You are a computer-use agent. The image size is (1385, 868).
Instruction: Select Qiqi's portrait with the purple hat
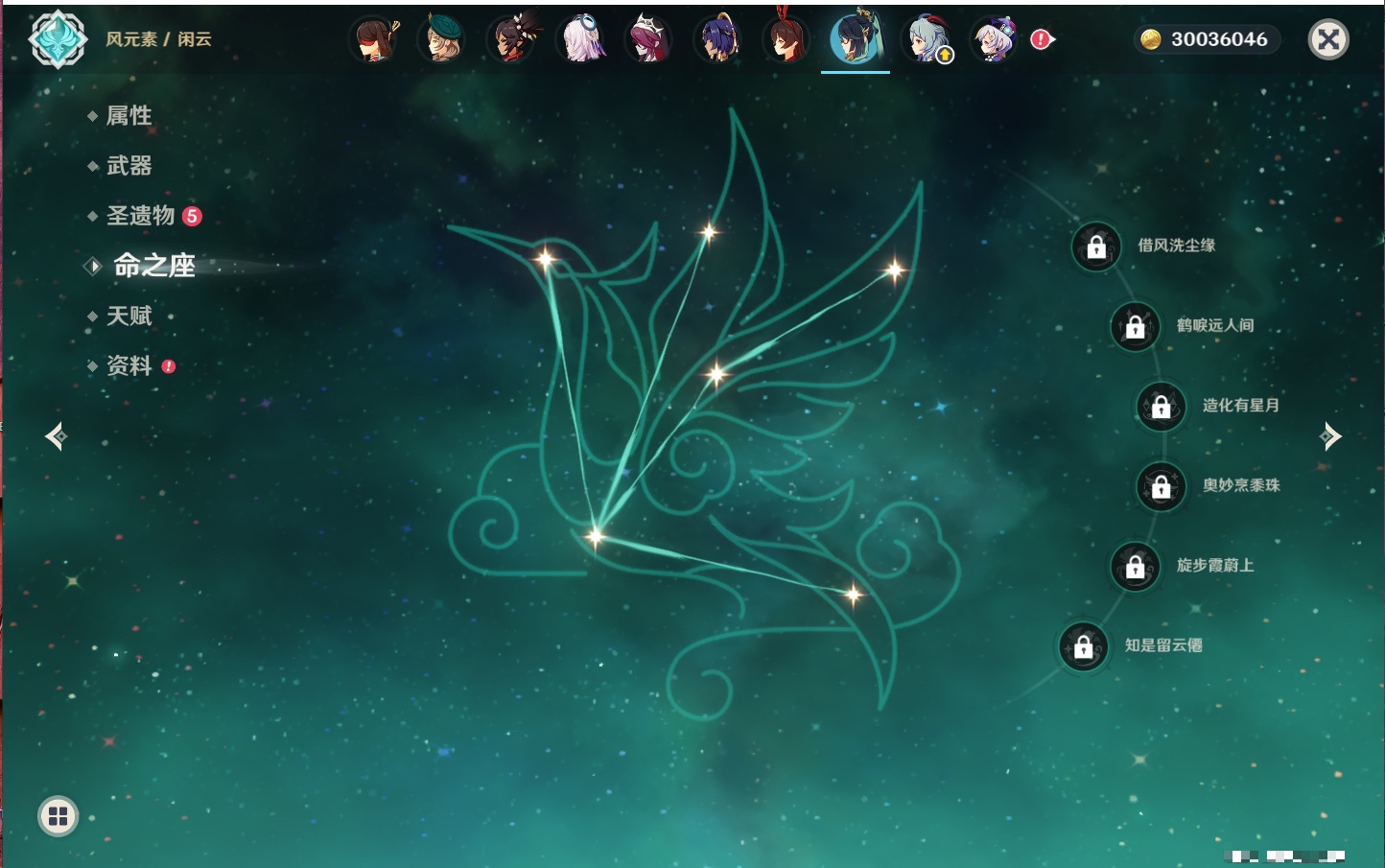point(994,39)
